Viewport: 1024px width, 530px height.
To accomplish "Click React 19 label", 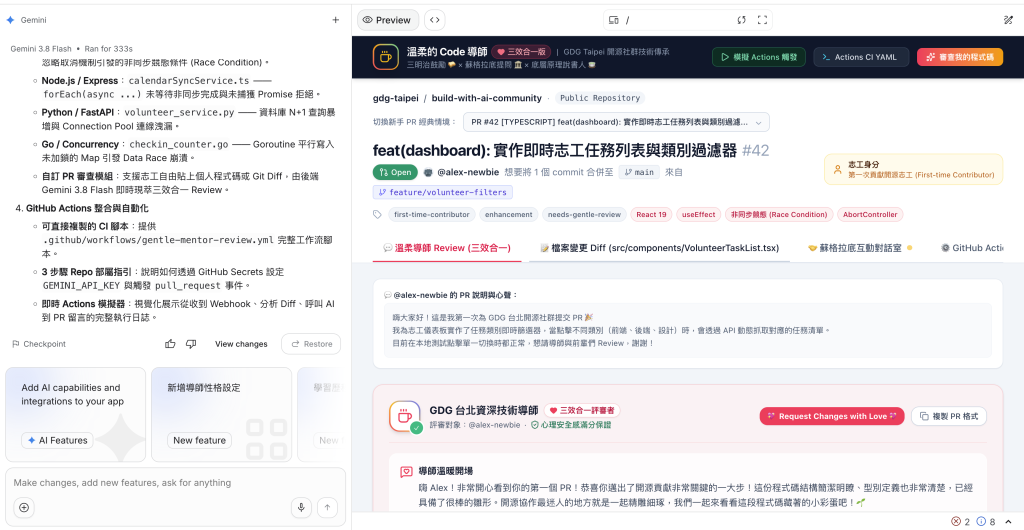I will tap(651, 214).
